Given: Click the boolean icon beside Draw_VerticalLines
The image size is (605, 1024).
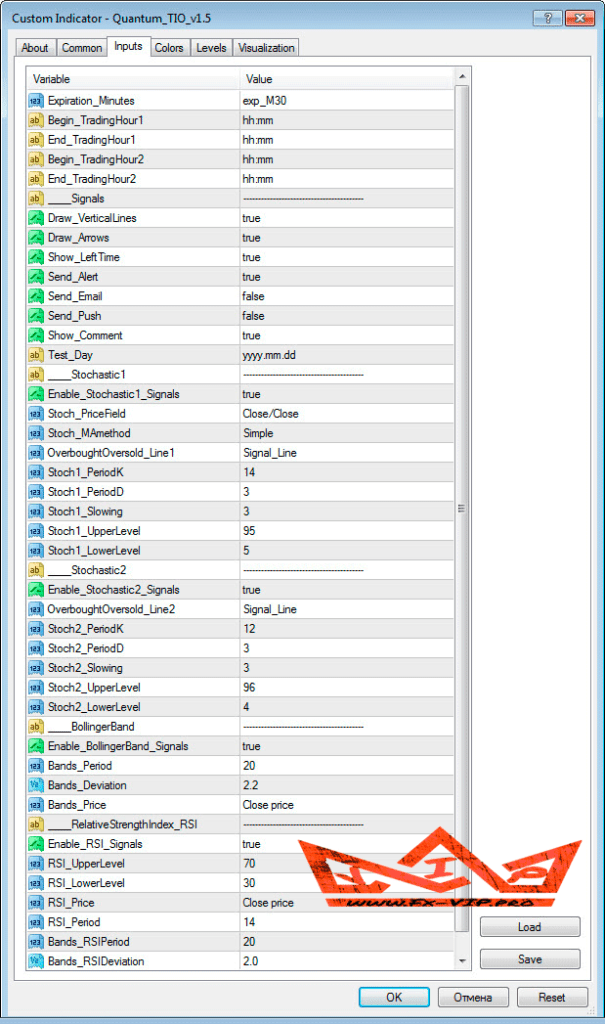Looking at the screenshot, I should (35, 218).
